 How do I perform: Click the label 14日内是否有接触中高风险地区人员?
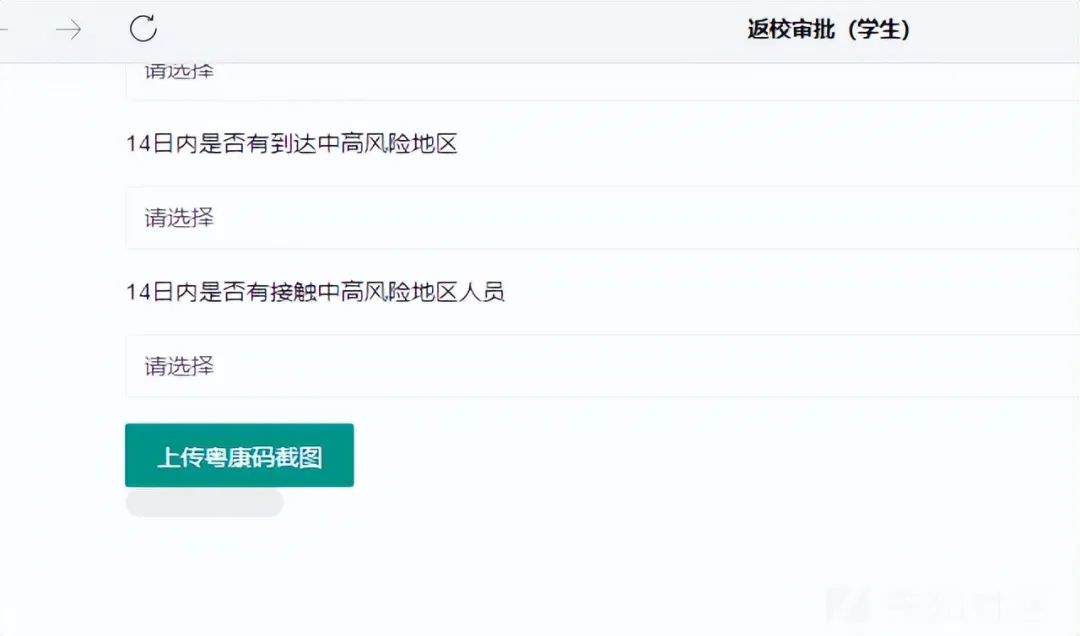(315, 291)
